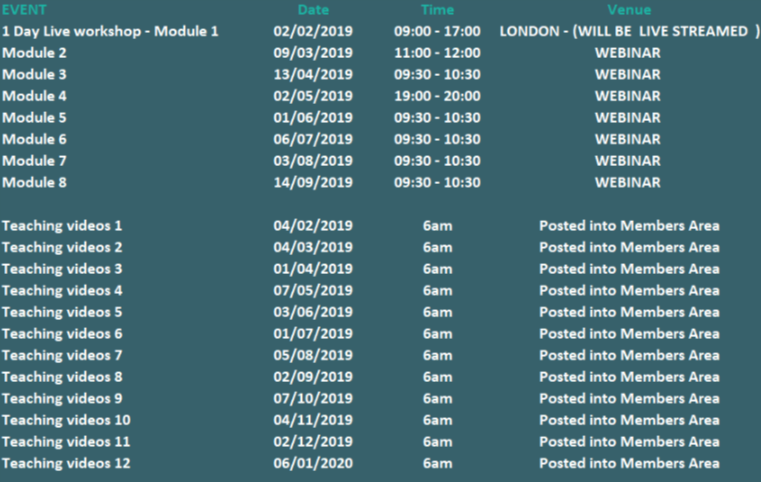Select the 13/04/2019 date cell
Image resolution: width=761 pixels, height=482 pixels.
point(313,75)
